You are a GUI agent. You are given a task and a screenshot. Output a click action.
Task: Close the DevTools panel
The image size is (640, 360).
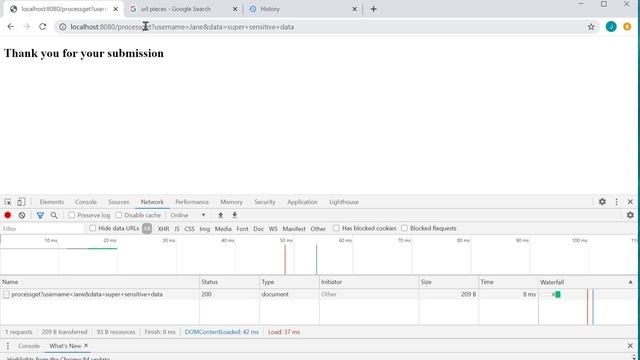(x=630, y=202)
